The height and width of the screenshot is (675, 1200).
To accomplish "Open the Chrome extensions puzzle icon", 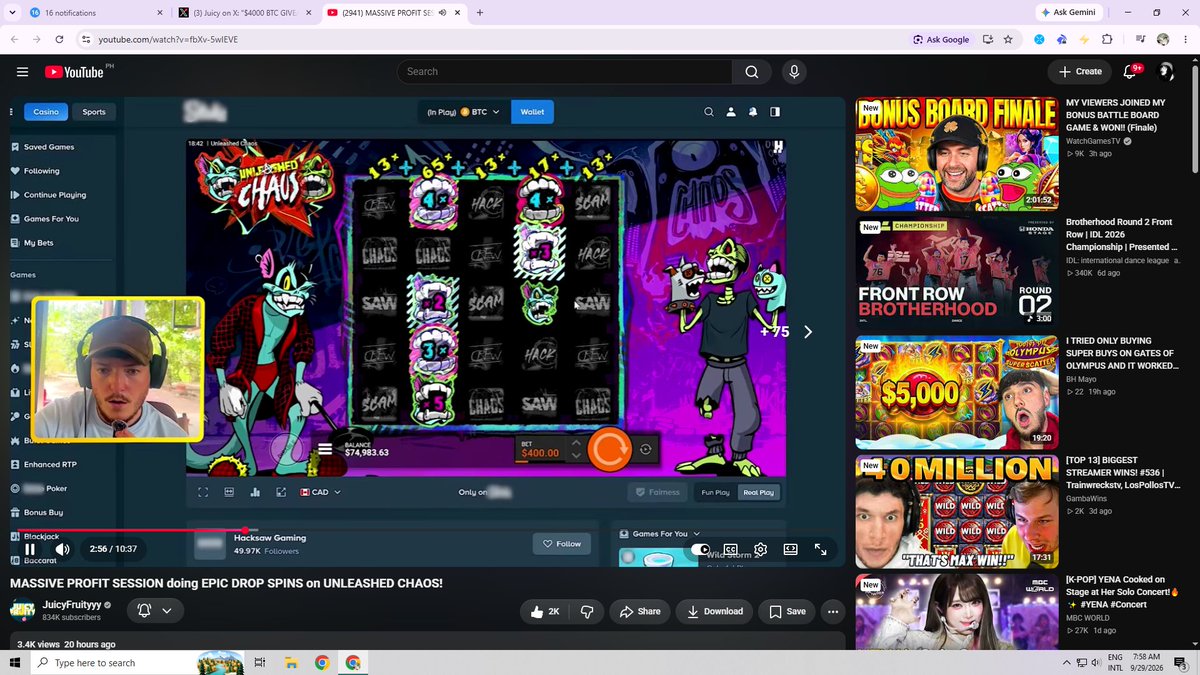I will pos(1107,39).
